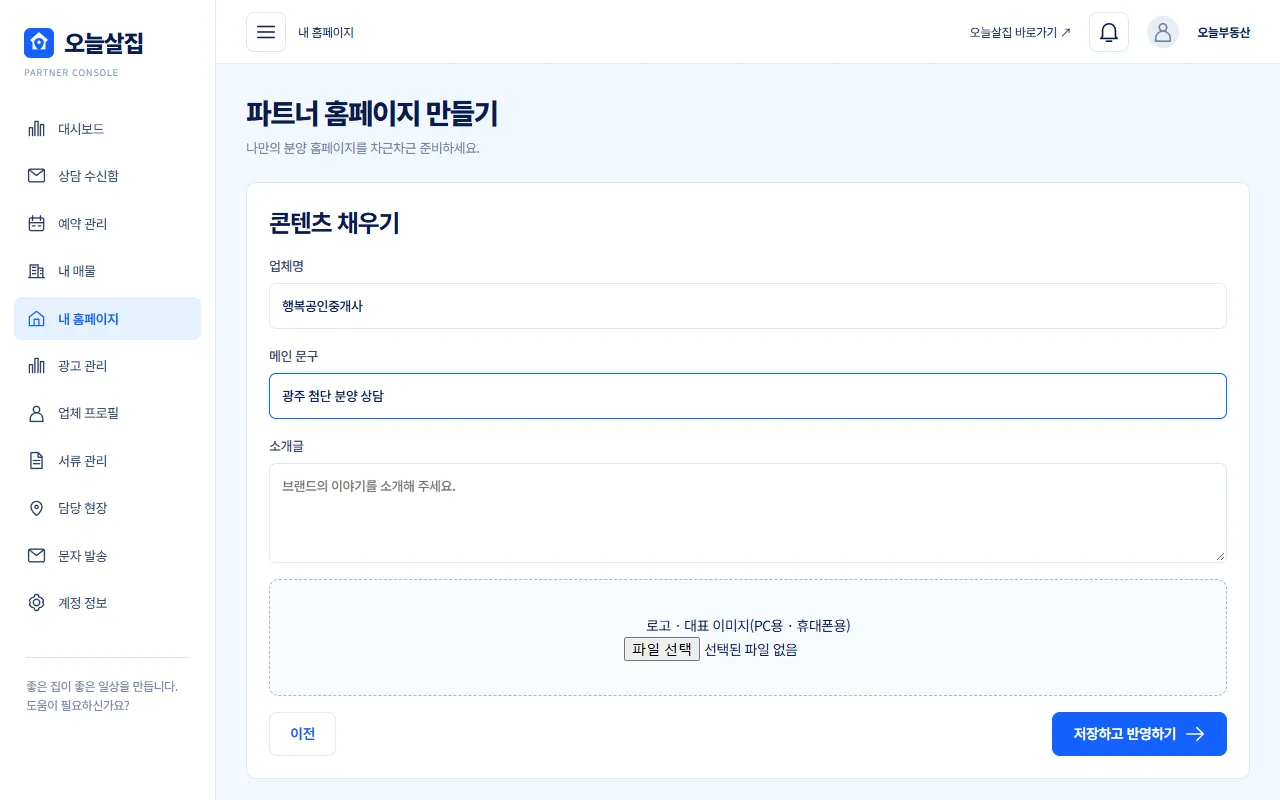Go to 서류 관리 label

83,461
